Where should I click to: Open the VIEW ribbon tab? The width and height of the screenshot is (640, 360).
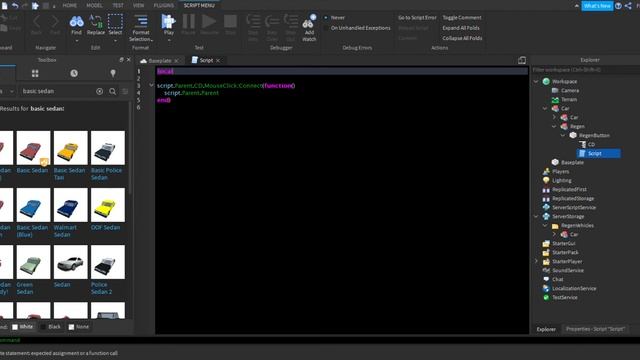(138, 5)
